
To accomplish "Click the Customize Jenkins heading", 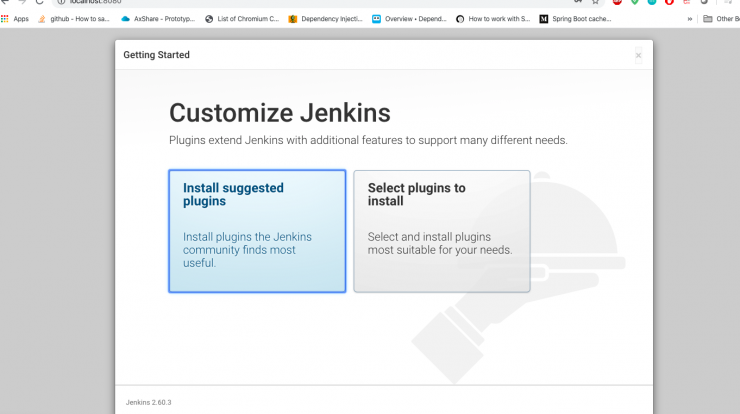I will (280, 113).
